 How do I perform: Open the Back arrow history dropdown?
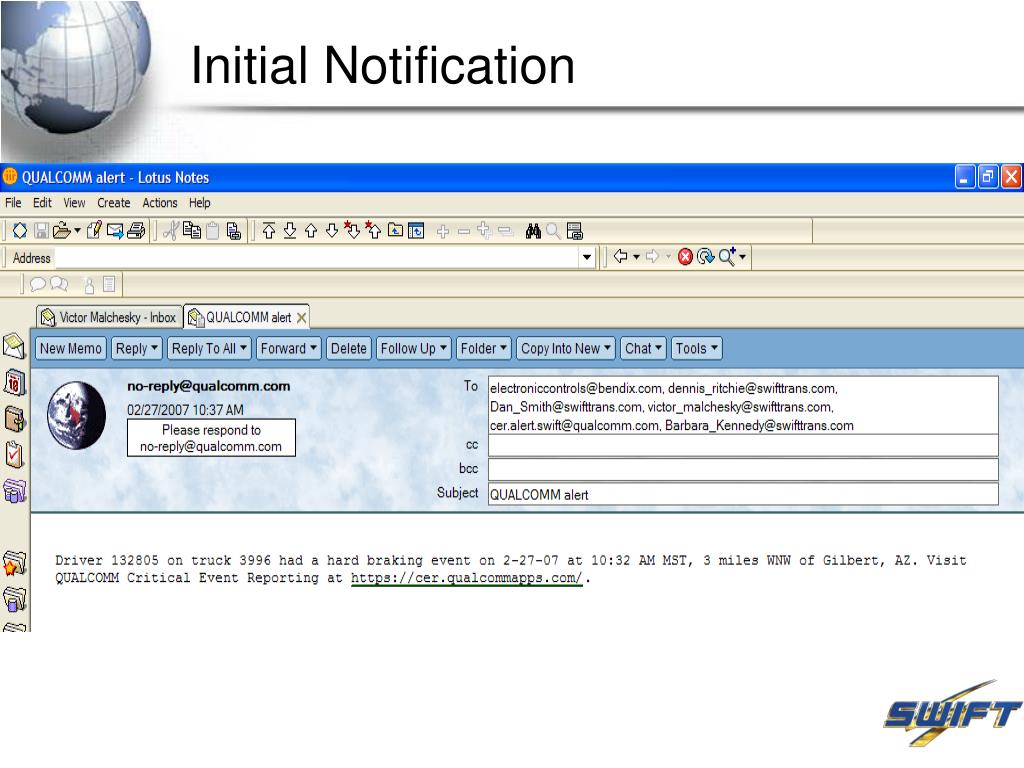(636, 257)
